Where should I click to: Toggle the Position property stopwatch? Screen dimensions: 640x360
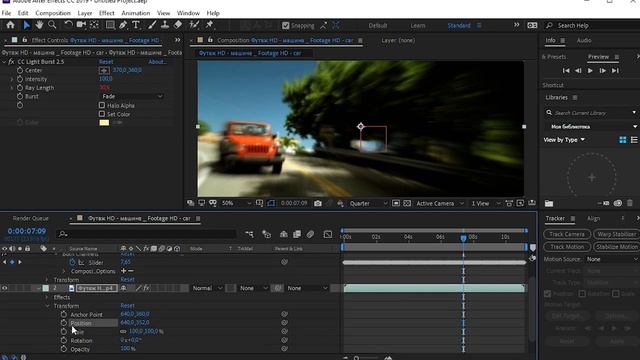tap(64, 323)
